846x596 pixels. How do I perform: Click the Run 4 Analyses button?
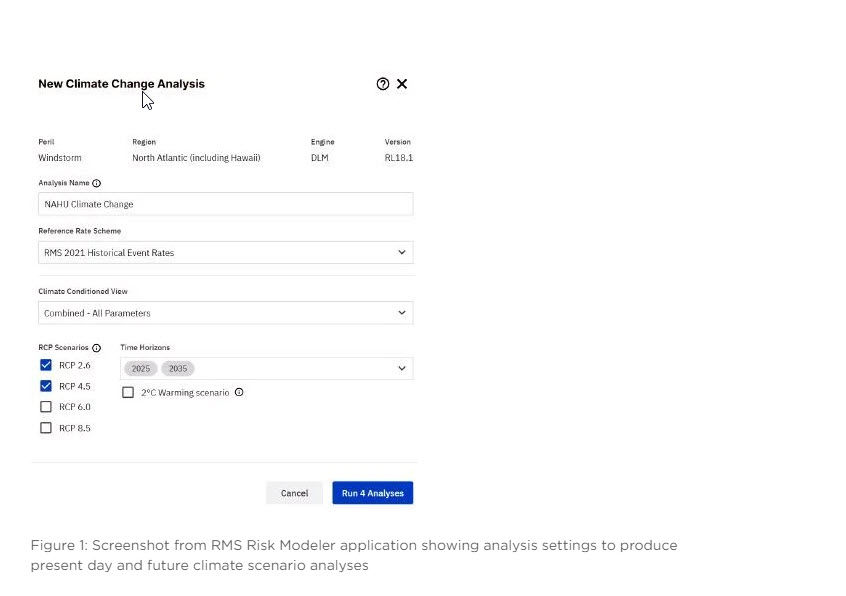373,493
